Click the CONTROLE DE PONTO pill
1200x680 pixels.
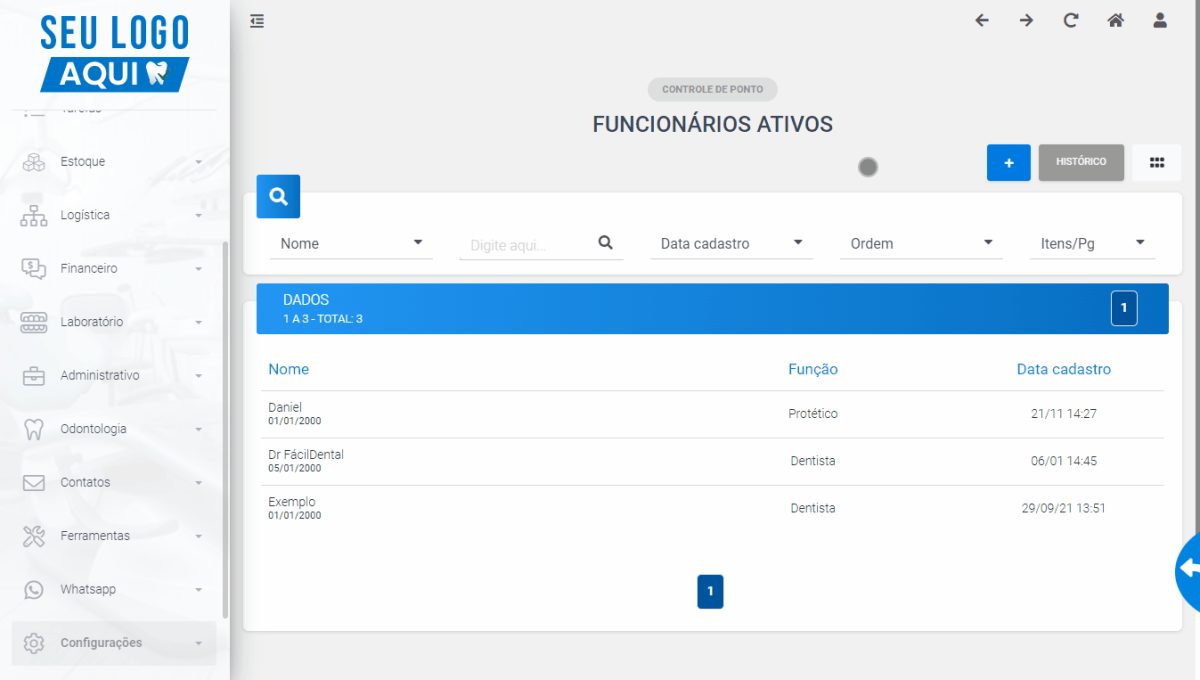[x=712, y=89]
